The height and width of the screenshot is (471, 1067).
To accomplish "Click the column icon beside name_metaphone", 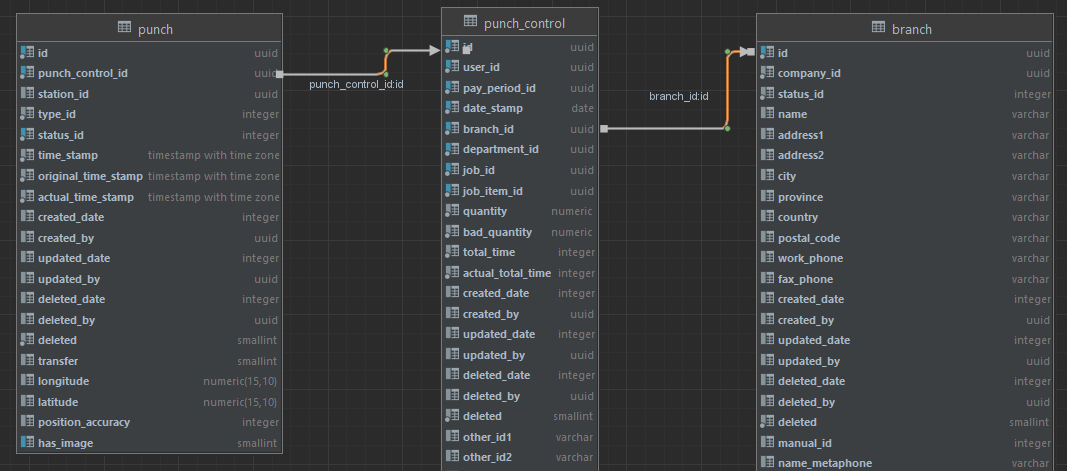I will coord(767,463).
